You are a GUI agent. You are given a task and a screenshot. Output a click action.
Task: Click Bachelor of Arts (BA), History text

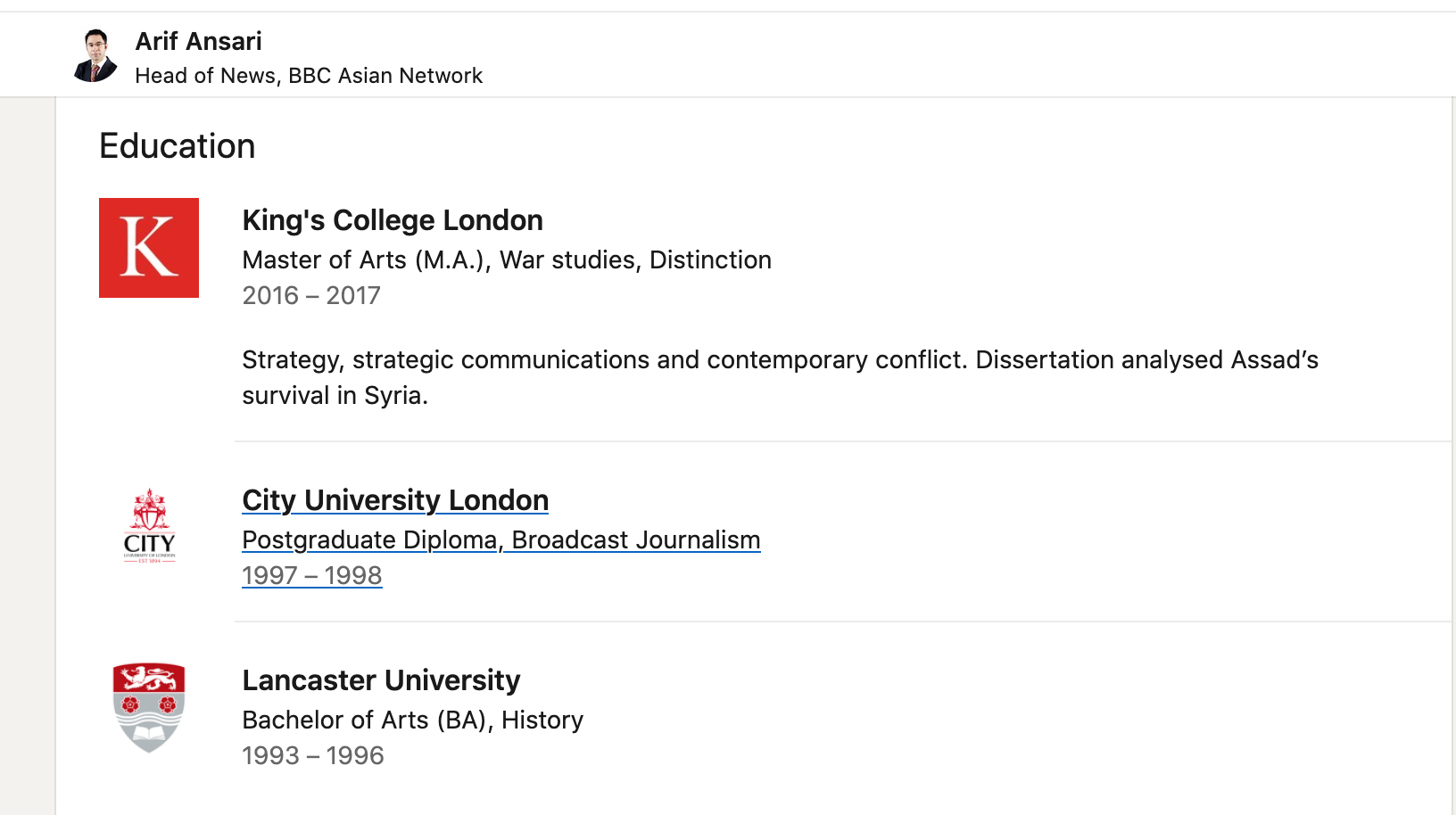[412, 720]
